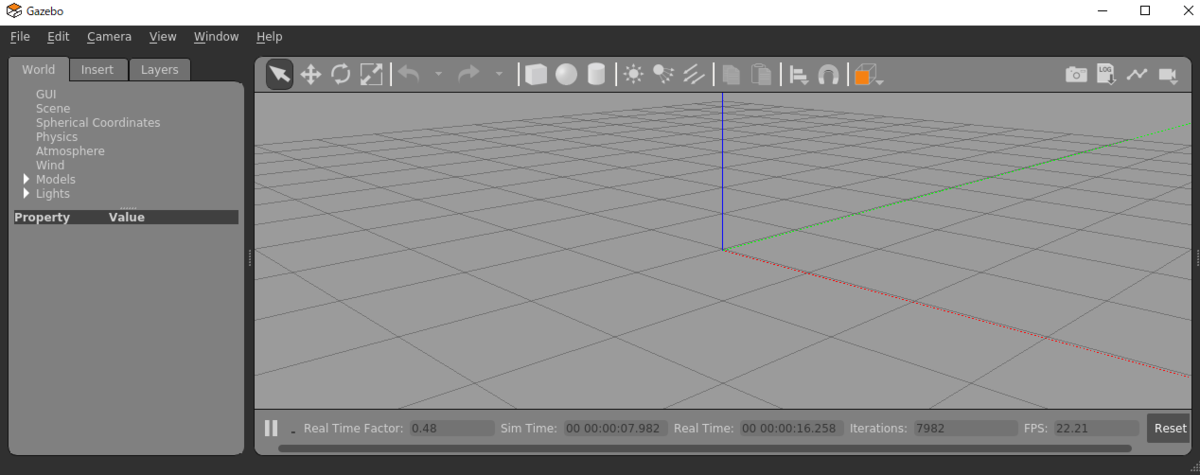Insert a box shape

pos(536,74)
